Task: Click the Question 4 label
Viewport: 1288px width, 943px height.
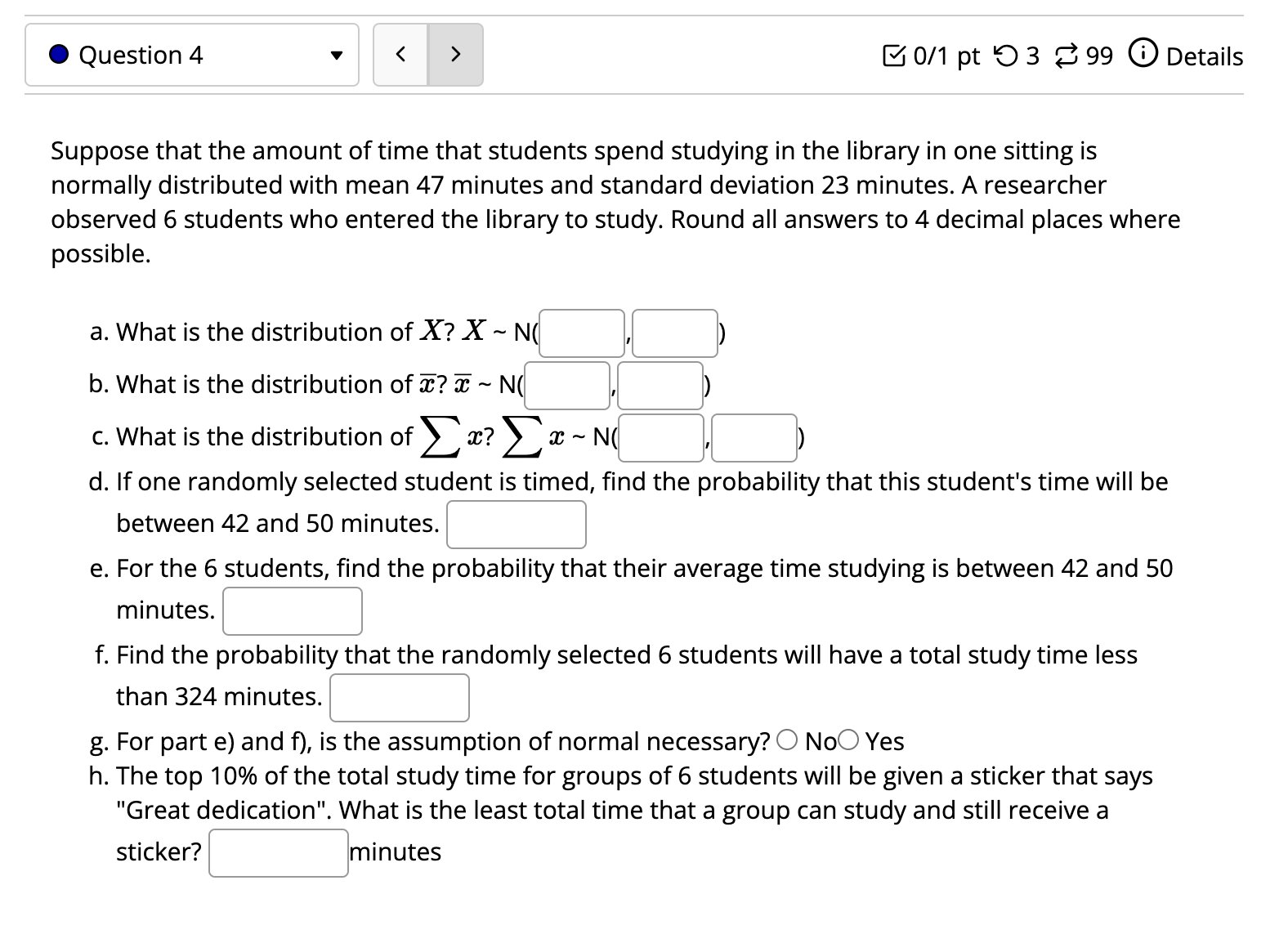Action: pyautogui.click(x=139, y=55)
